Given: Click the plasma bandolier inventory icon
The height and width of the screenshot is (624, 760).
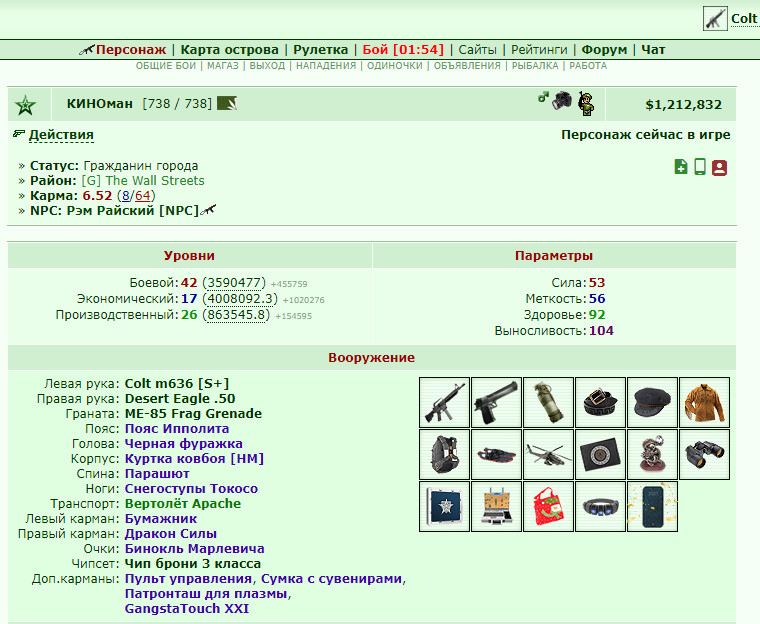Looking at the screenshot, I should (600, 506).
